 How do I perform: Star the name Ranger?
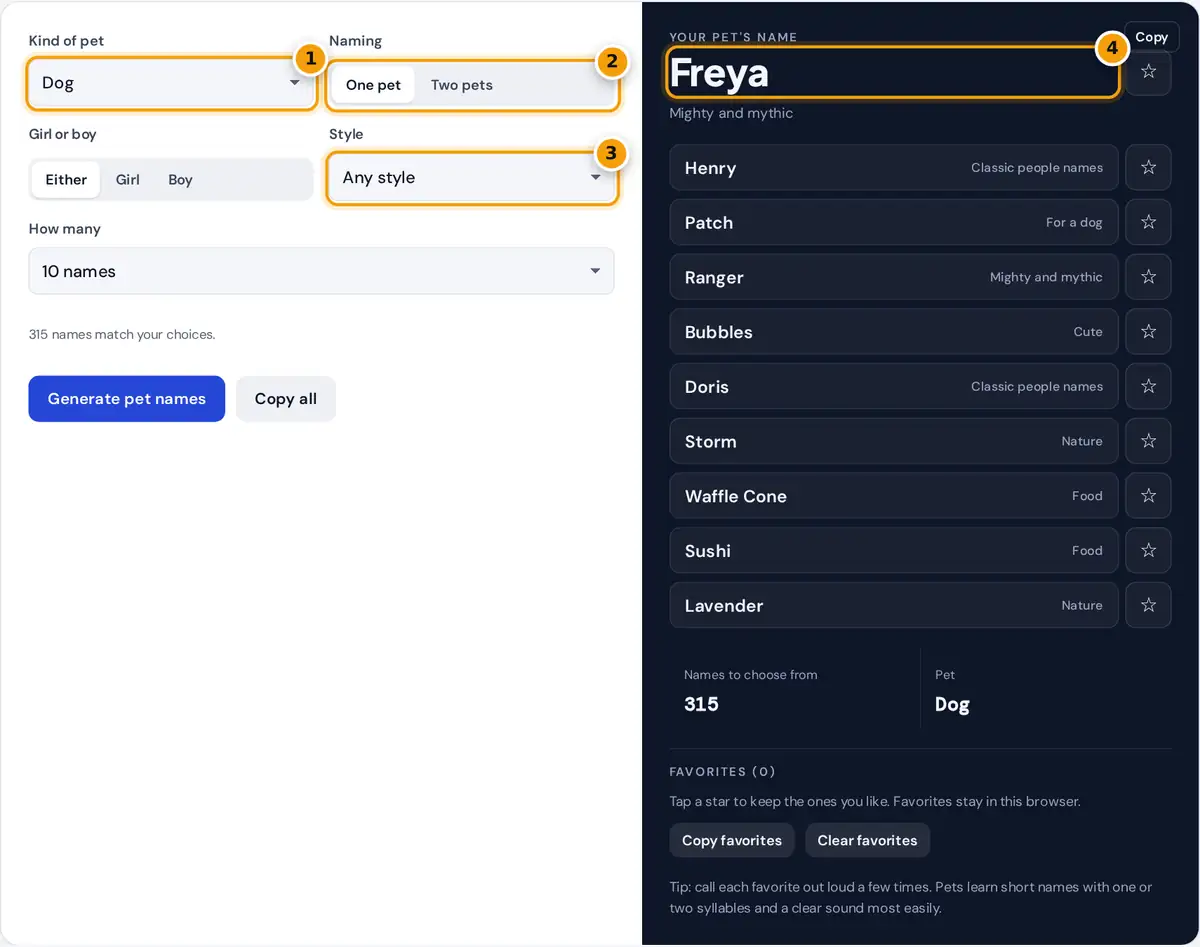pos(1148,277)
